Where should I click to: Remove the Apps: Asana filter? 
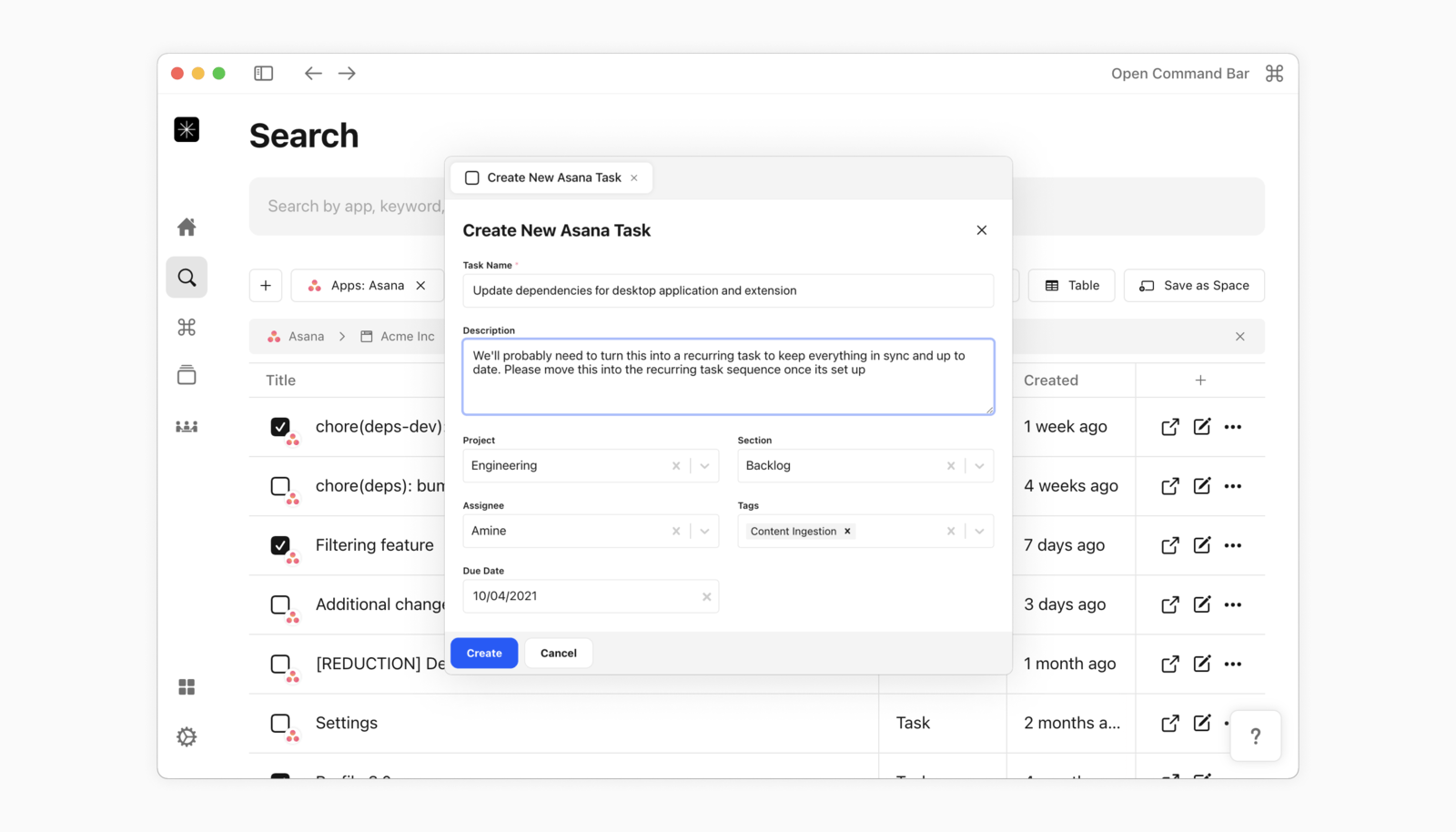420,285
